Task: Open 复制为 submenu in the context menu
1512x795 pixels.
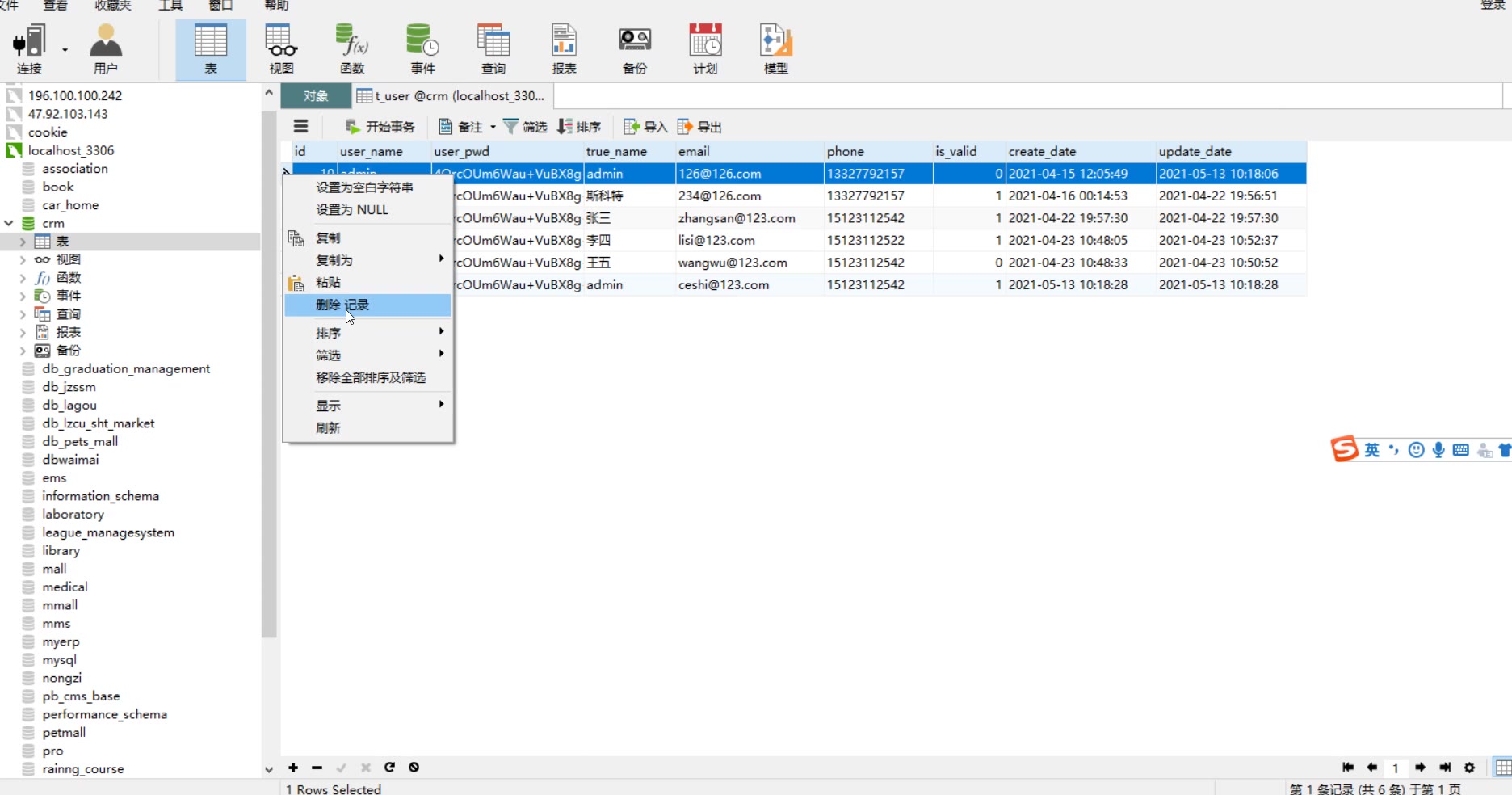Action: (367, 260)
